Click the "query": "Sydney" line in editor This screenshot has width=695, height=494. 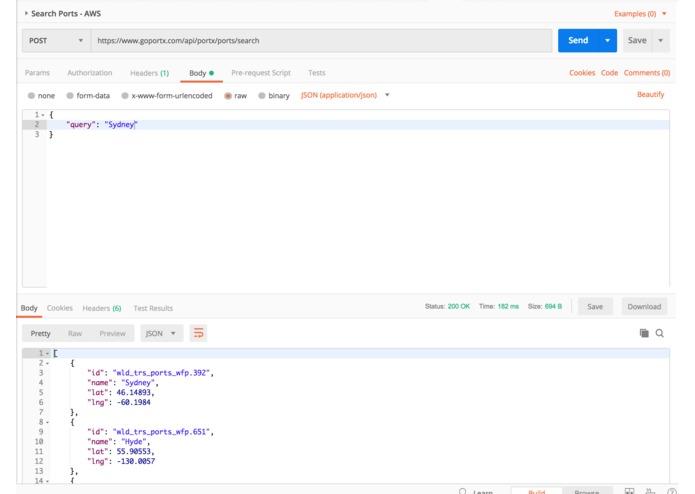coord(358,124)
